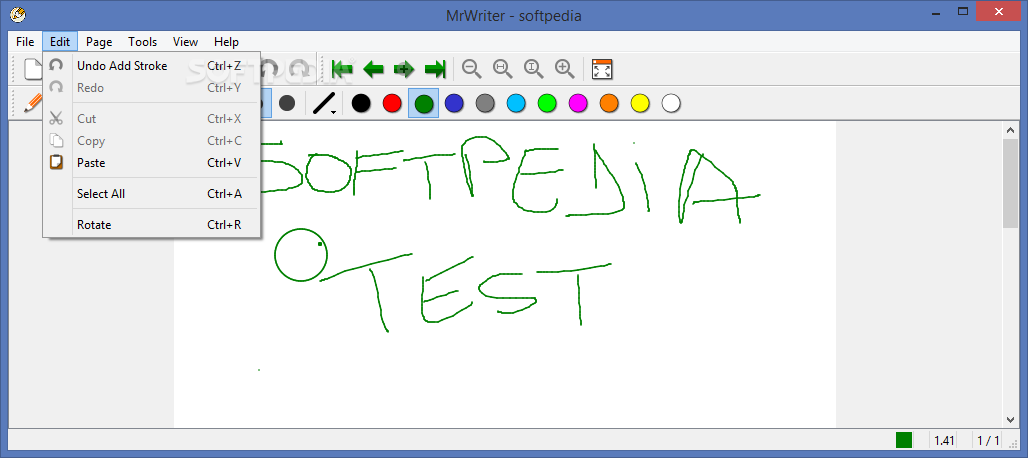This screenshot has height=458, width=1028.
Task: Pick the blue color swatch
Action: tap(454, 103)
